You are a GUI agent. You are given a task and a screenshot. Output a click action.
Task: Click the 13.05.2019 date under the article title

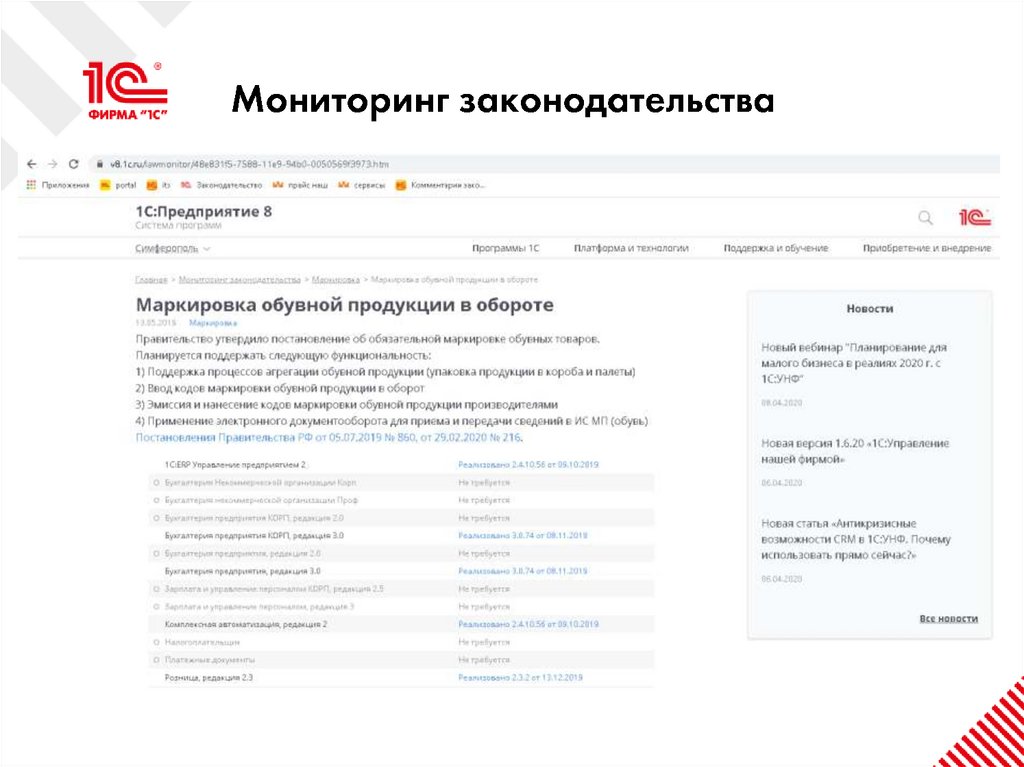156,323
